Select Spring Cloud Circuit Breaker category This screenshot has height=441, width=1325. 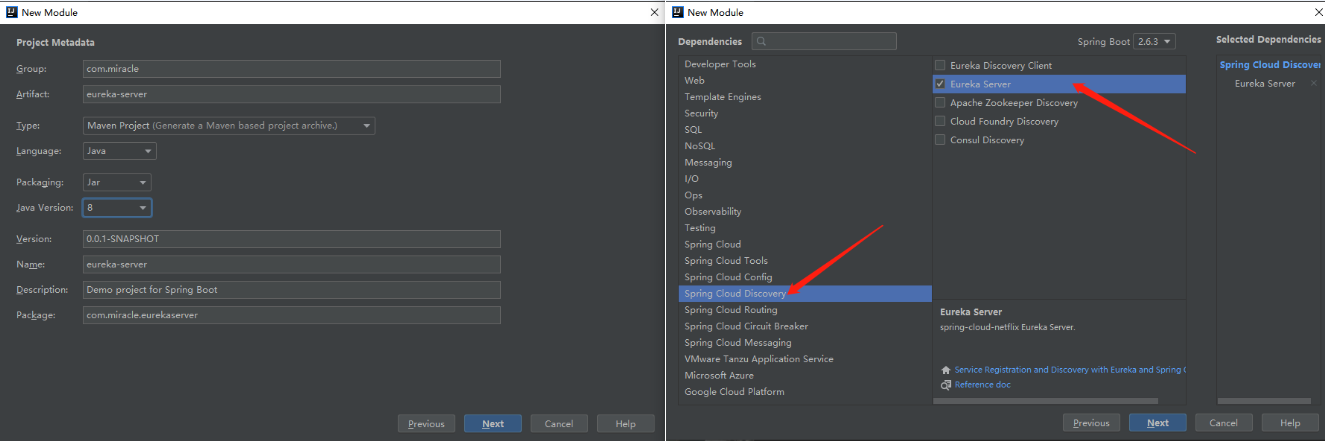(746, 326)
